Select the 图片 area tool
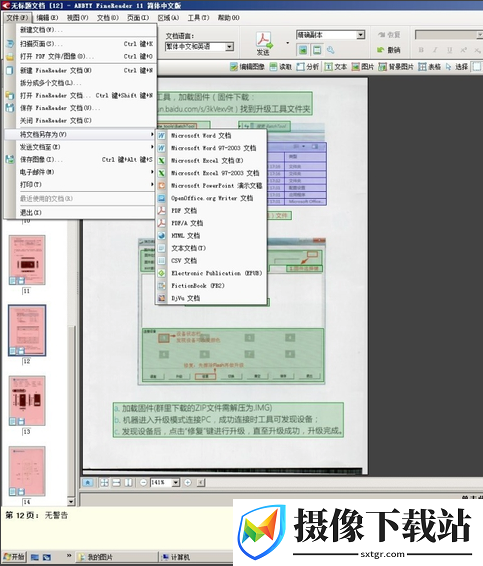Image resolution: width=483 pixels, height=566 pixels. click(x=363, y=67)
